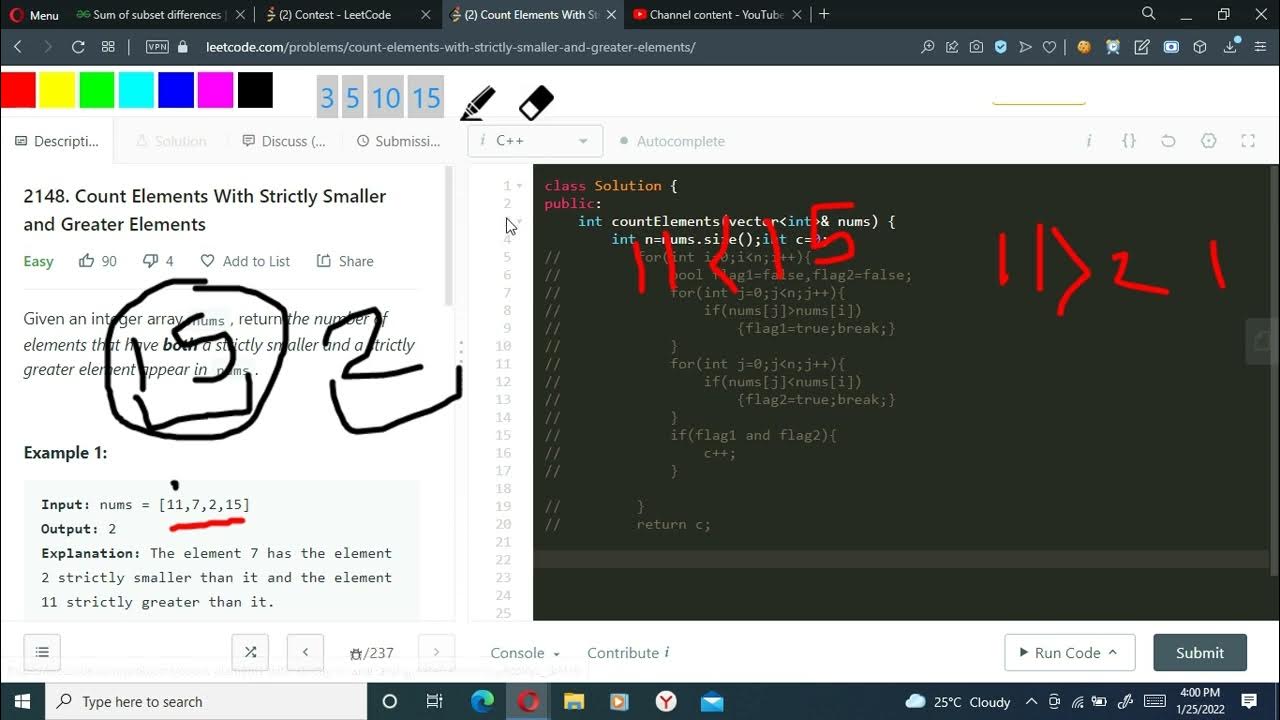Screen dimensions: 1280x720
Task: Choose the blue drawing color
Action: point(176,90)
